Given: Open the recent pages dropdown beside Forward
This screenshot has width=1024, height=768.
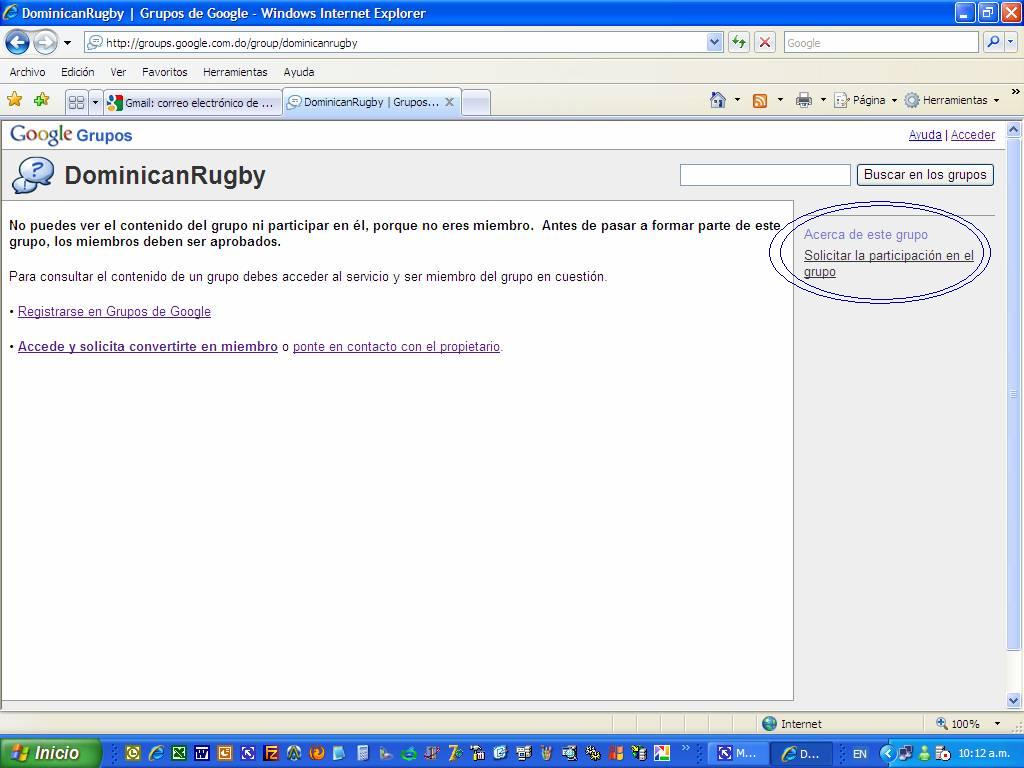Looking at the screenshot, I should (67, 43).
